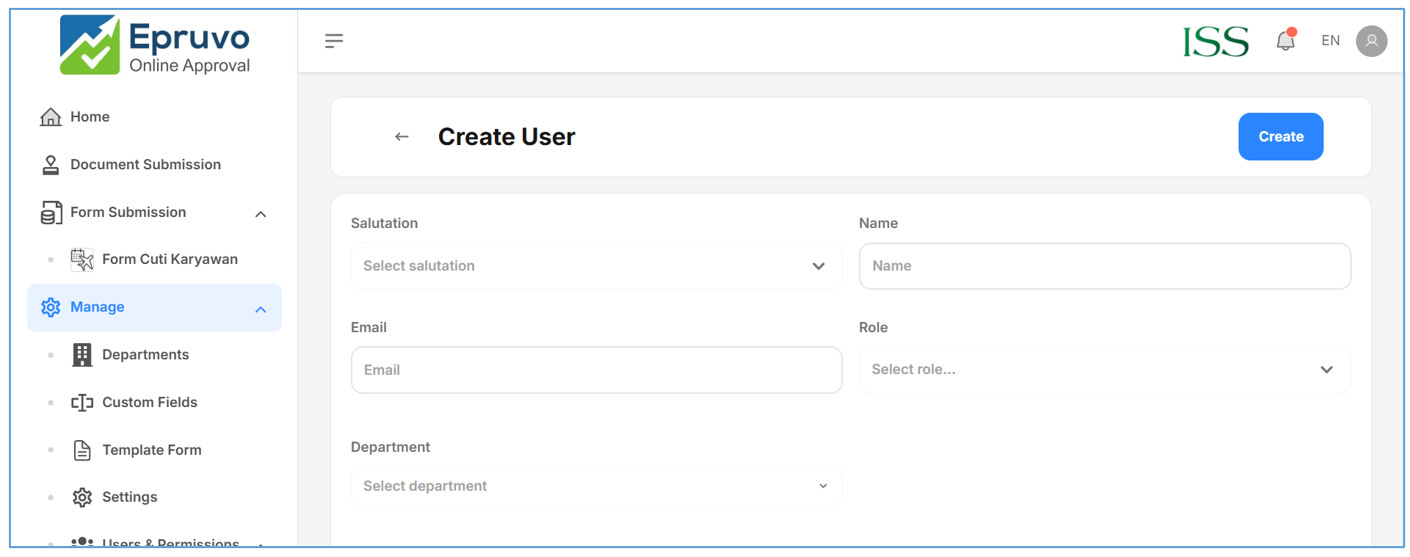1410x557 pixels.
Task: Open the notification bell
Action: click(x=1285, y=41)
